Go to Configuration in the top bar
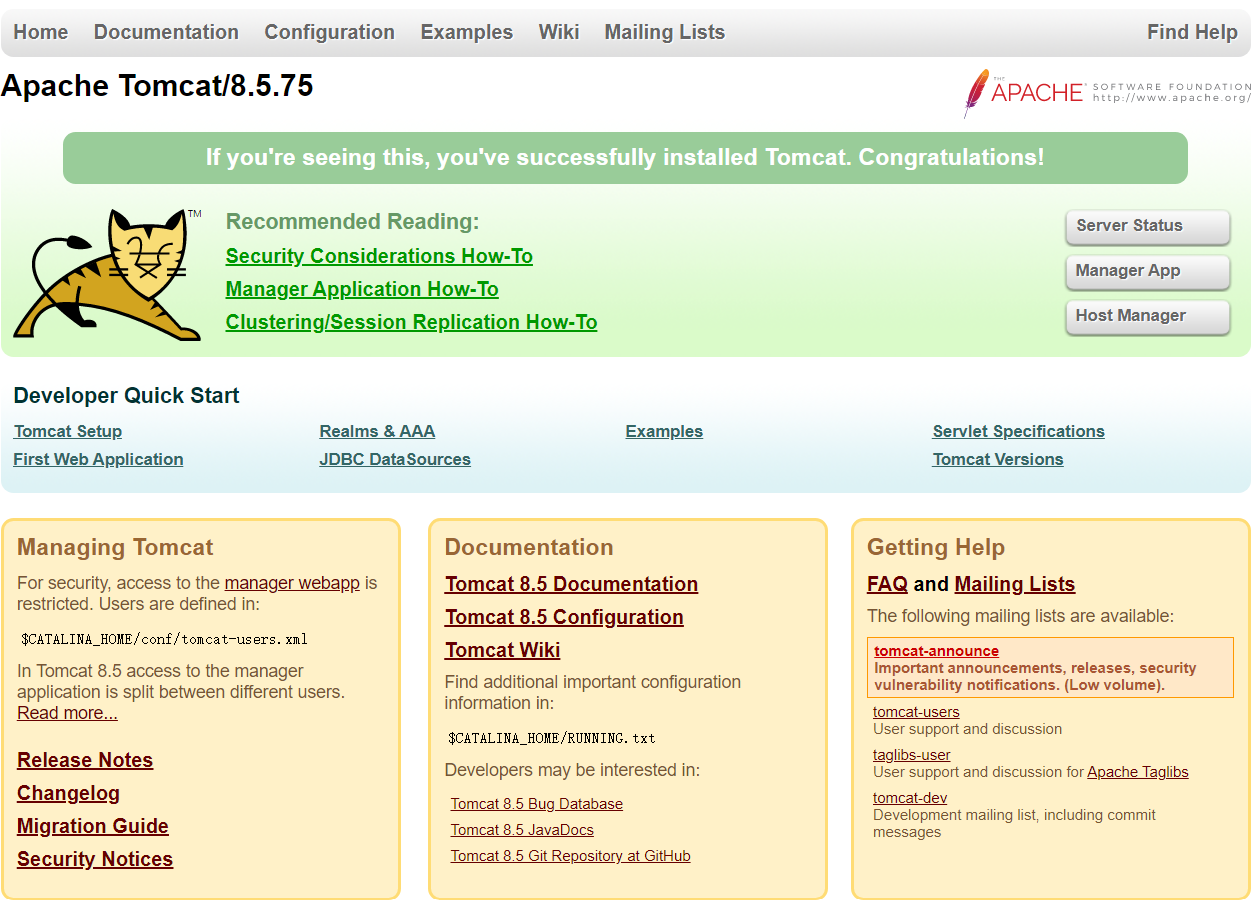 329,32
